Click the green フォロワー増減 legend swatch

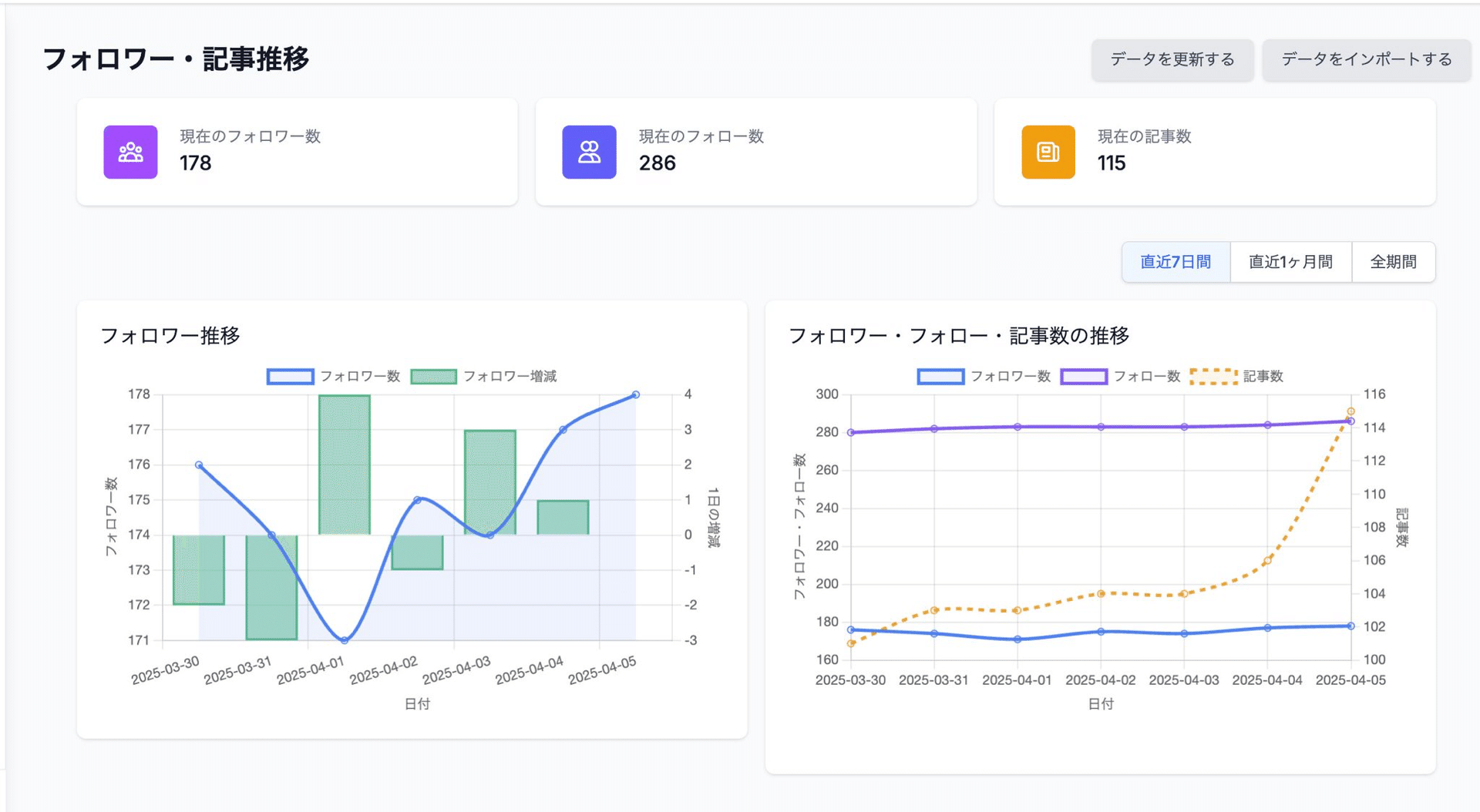pyautogui.click(x=434, y=377)
